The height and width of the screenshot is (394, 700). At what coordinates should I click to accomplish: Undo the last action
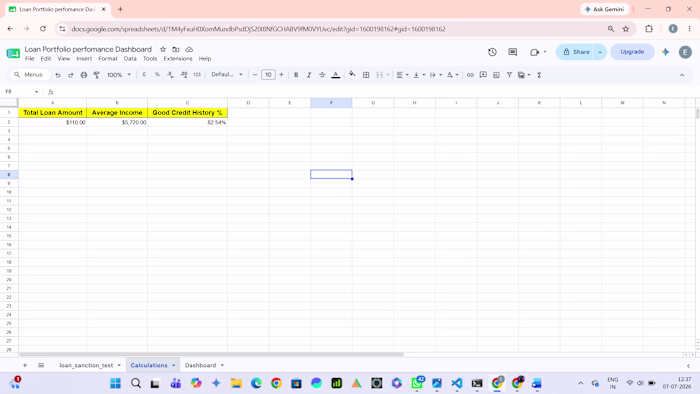point(58,75)
